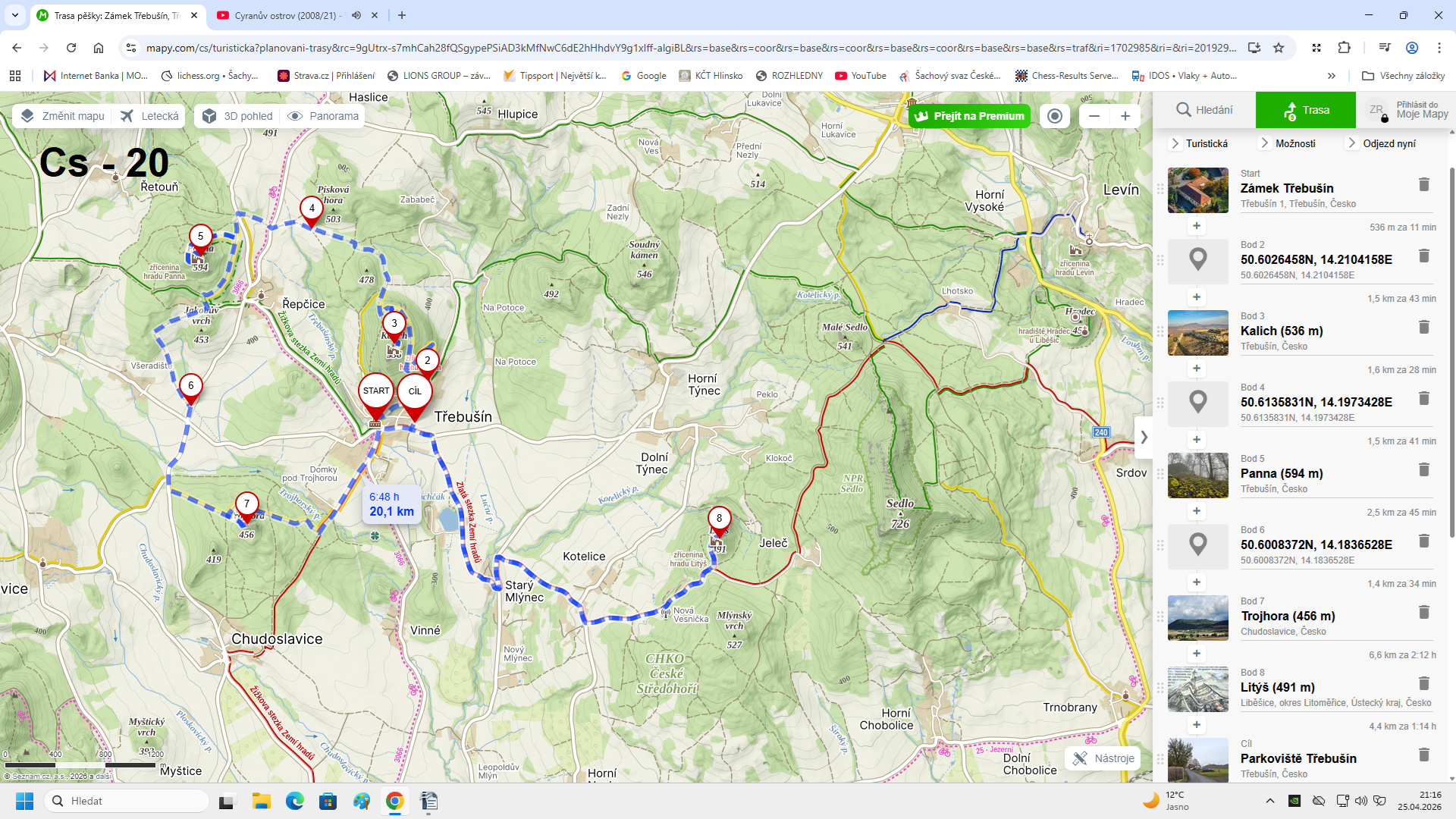Toggle the Panorama street view layer
1456x819 pixels.
pos(323,116)
